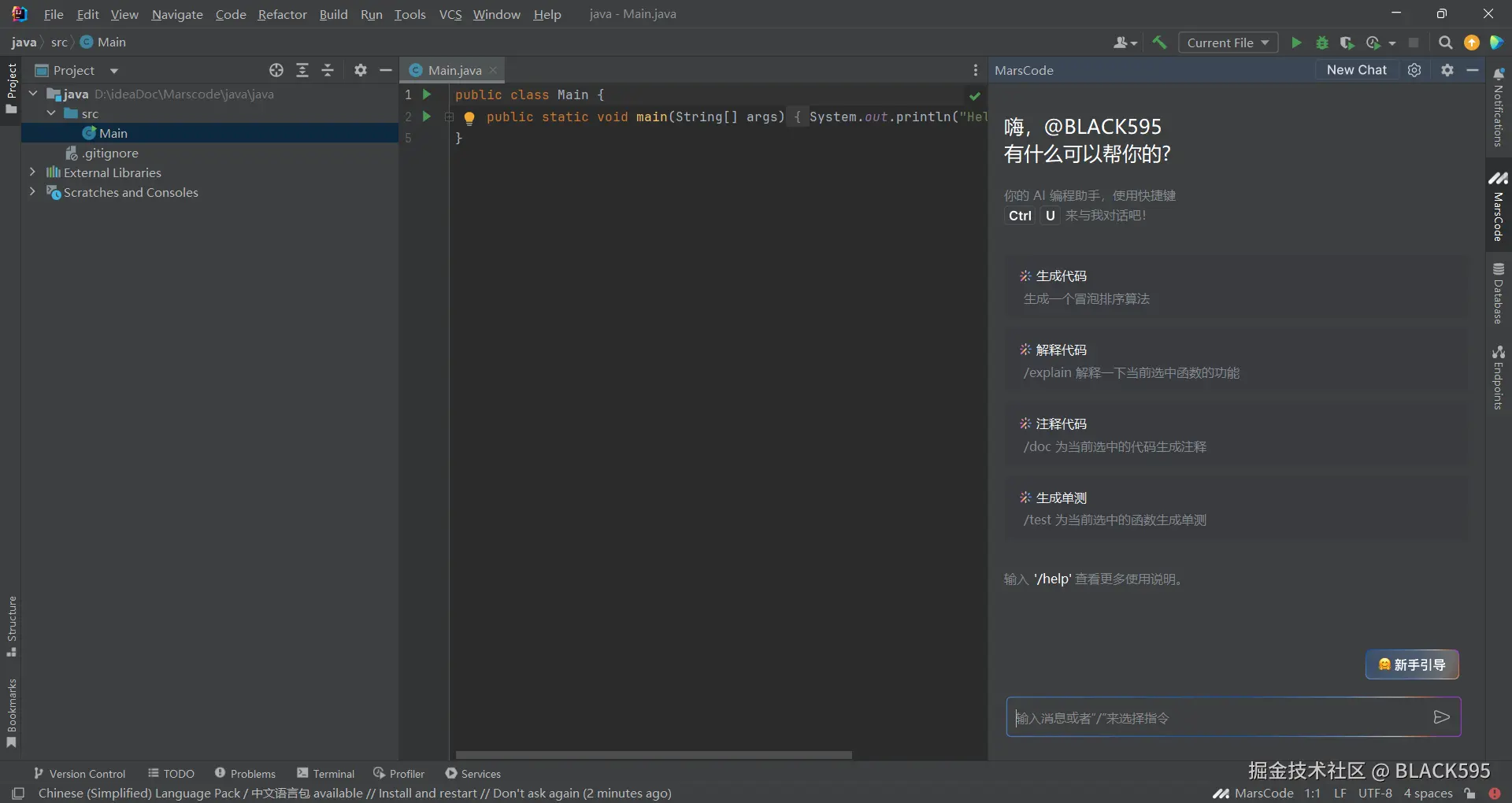
Task: Open MarsCode chat history/settings cog icon
Action: [1414, 70]
